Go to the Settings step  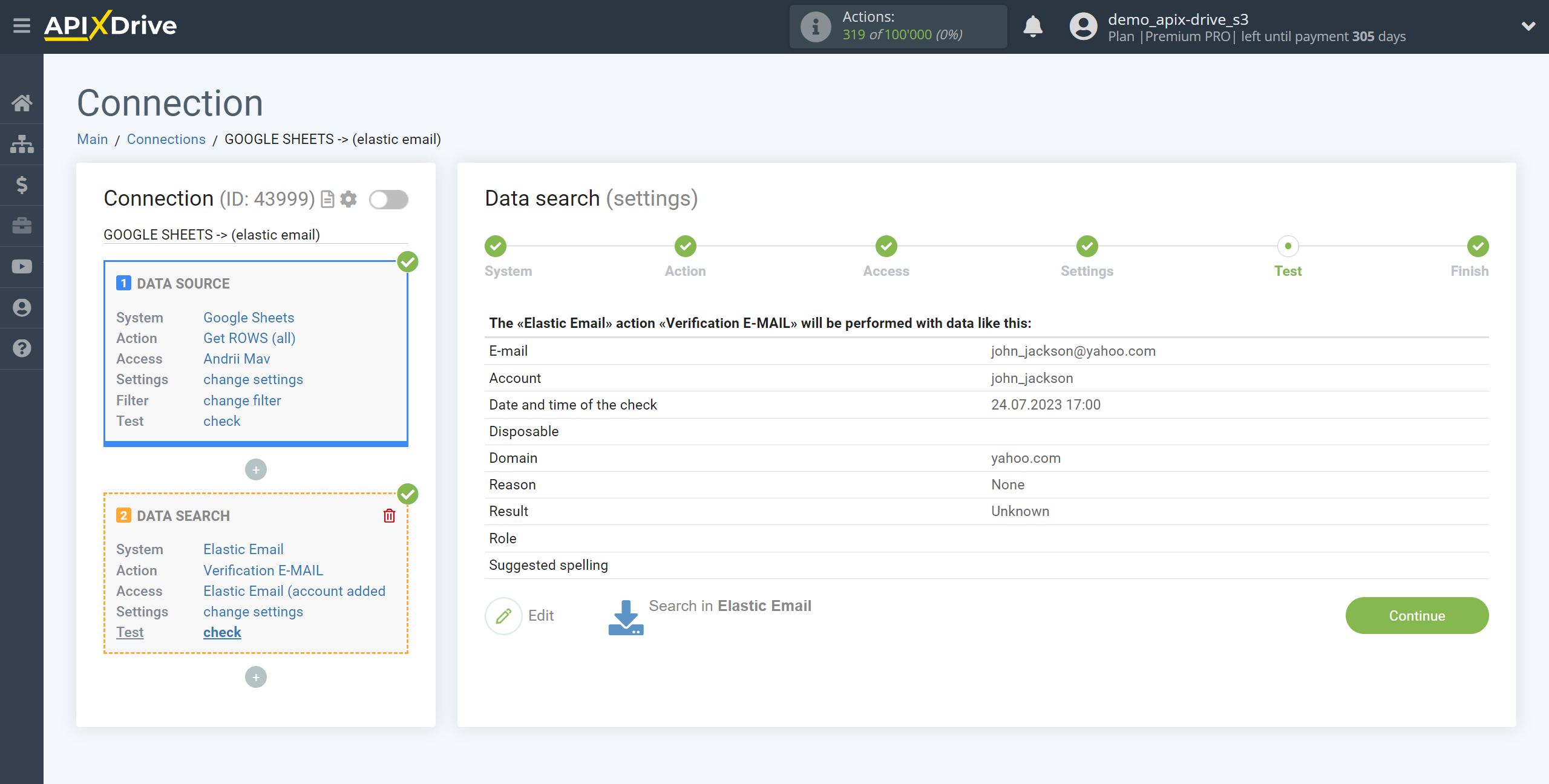pyautogui.click(x=1087, y=246)
